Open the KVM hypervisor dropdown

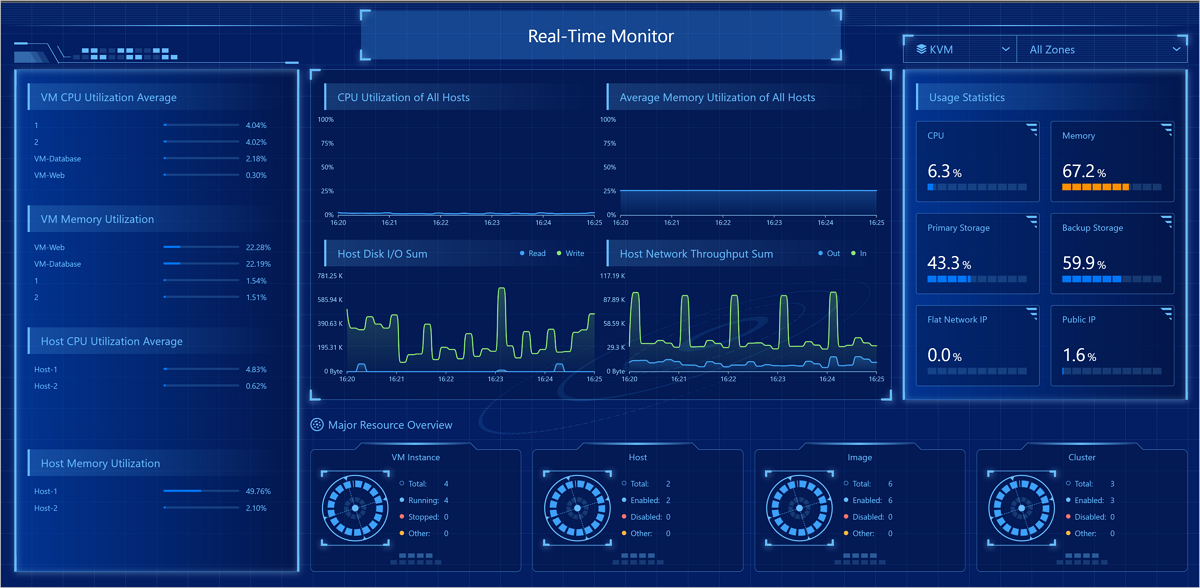pyautogui.click(x=959, y=49)
